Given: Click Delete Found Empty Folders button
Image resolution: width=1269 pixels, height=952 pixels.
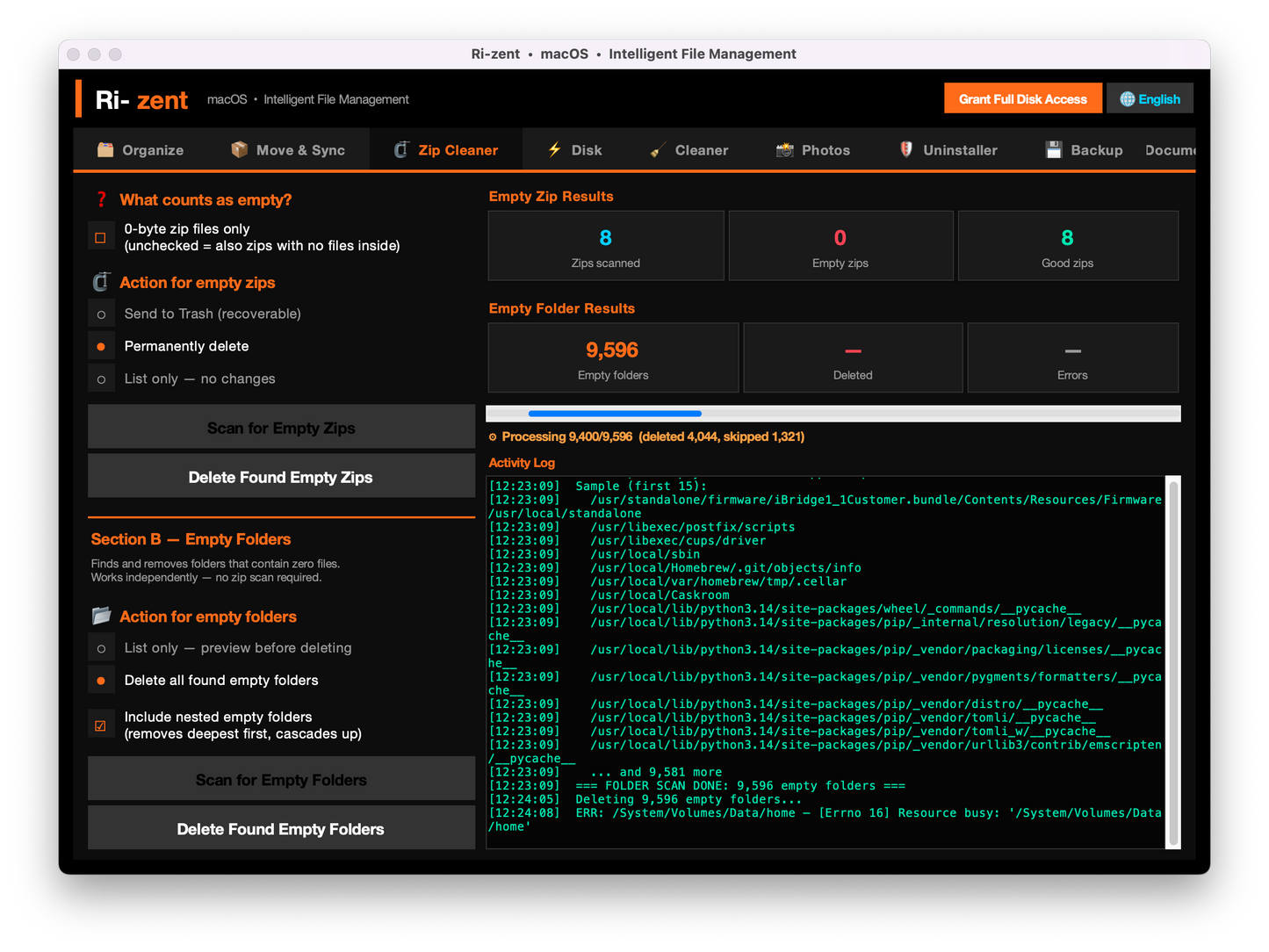Looking at the screenshot, I should pyautogui.click(x=281, y=829).
